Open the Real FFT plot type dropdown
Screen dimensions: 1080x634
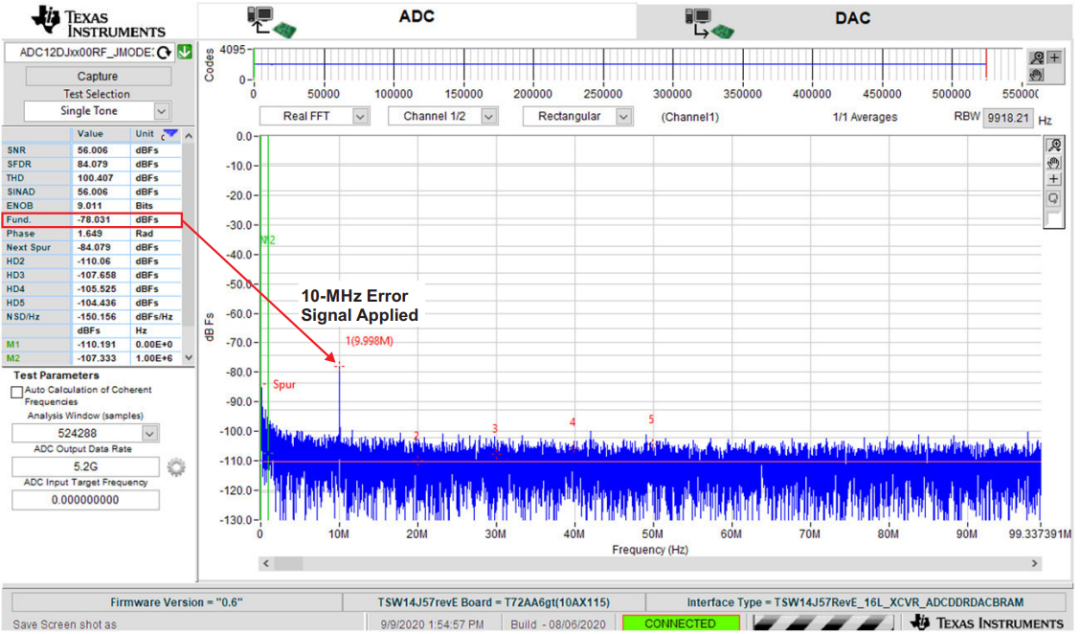tap(360, 116)
